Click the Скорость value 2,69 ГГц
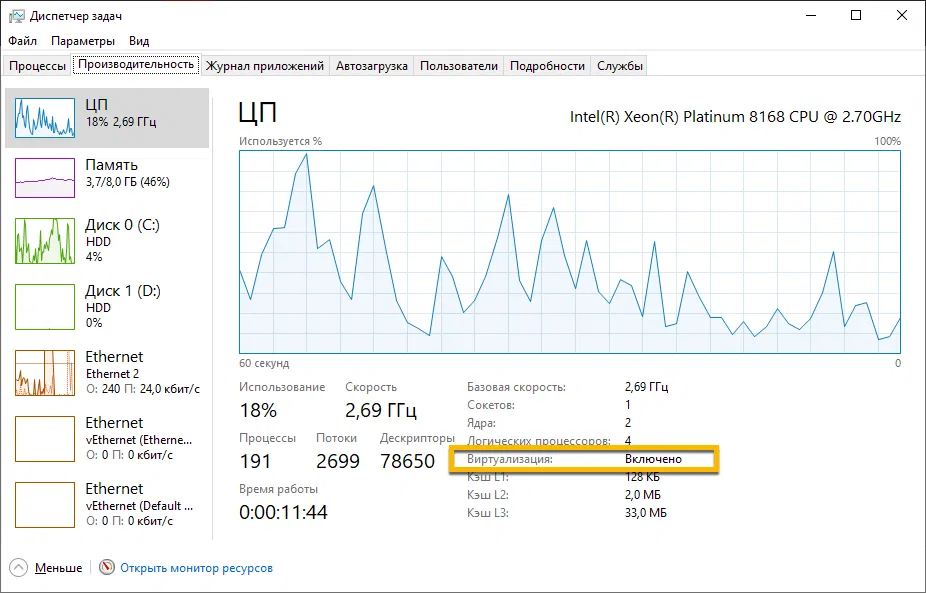 (x=381, y=410)
